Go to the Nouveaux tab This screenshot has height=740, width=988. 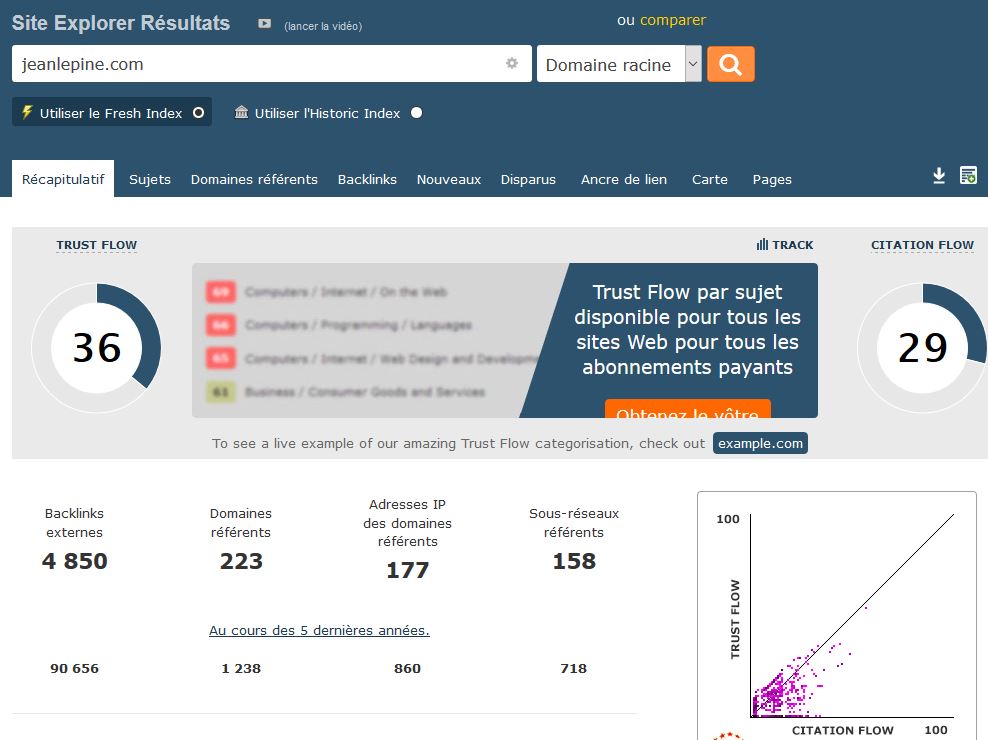click(449, 180)
